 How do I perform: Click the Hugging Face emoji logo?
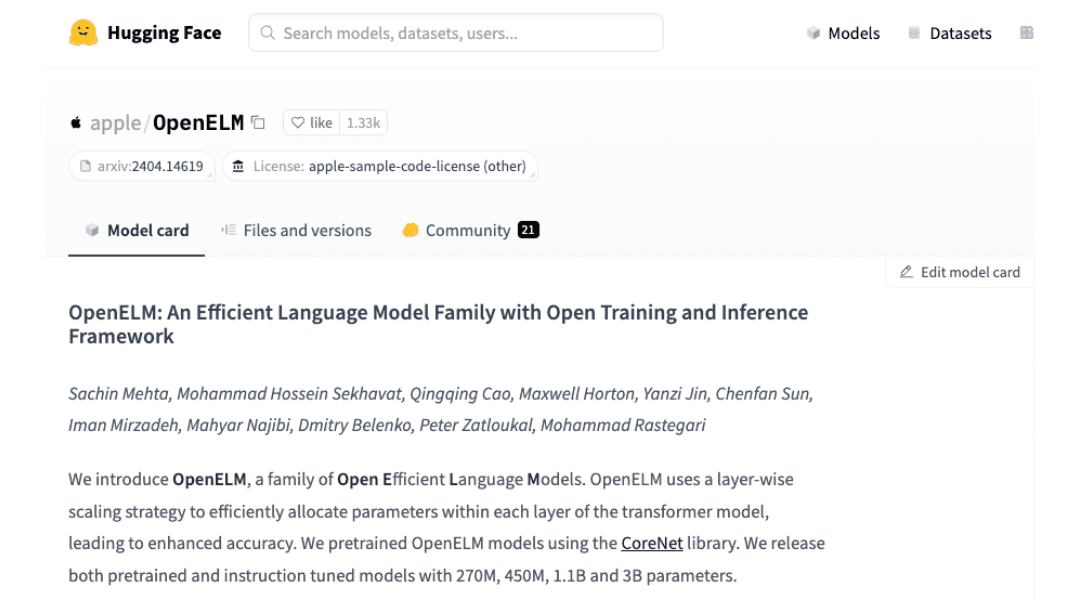pyautogui.click(x=83, y=33)
